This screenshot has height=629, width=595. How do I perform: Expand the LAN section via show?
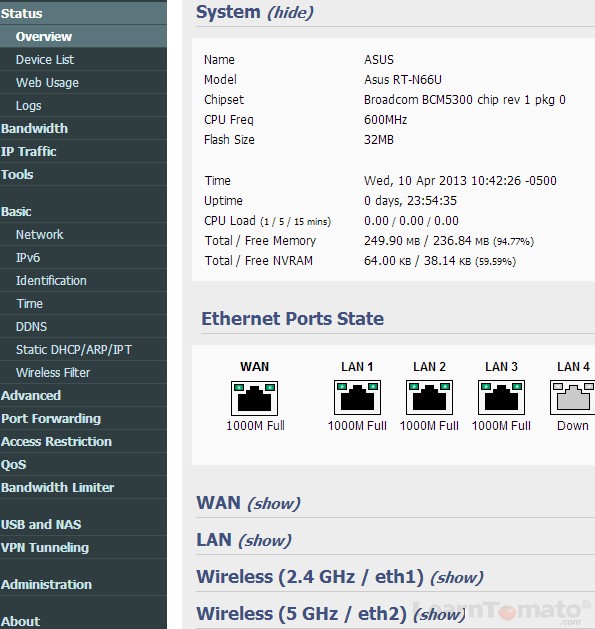(265, 540)
